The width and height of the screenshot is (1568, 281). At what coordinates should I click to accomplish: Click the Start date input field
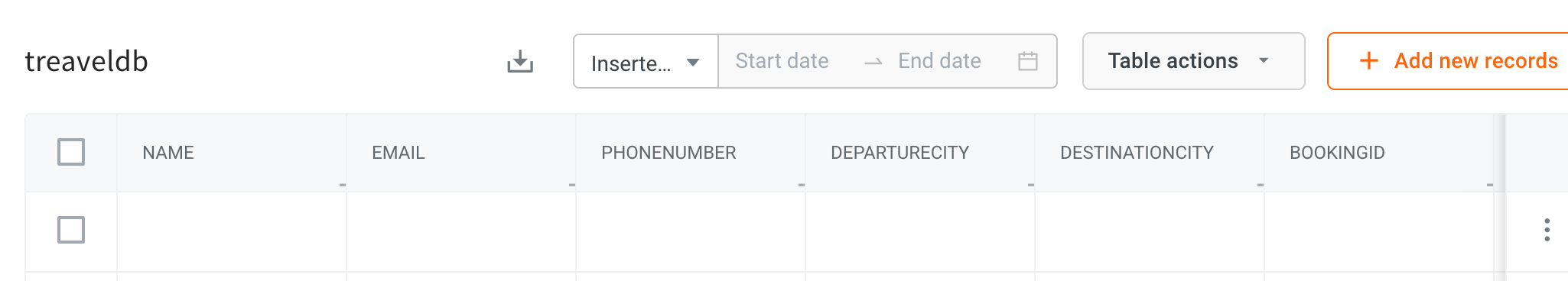coord(782,61)
